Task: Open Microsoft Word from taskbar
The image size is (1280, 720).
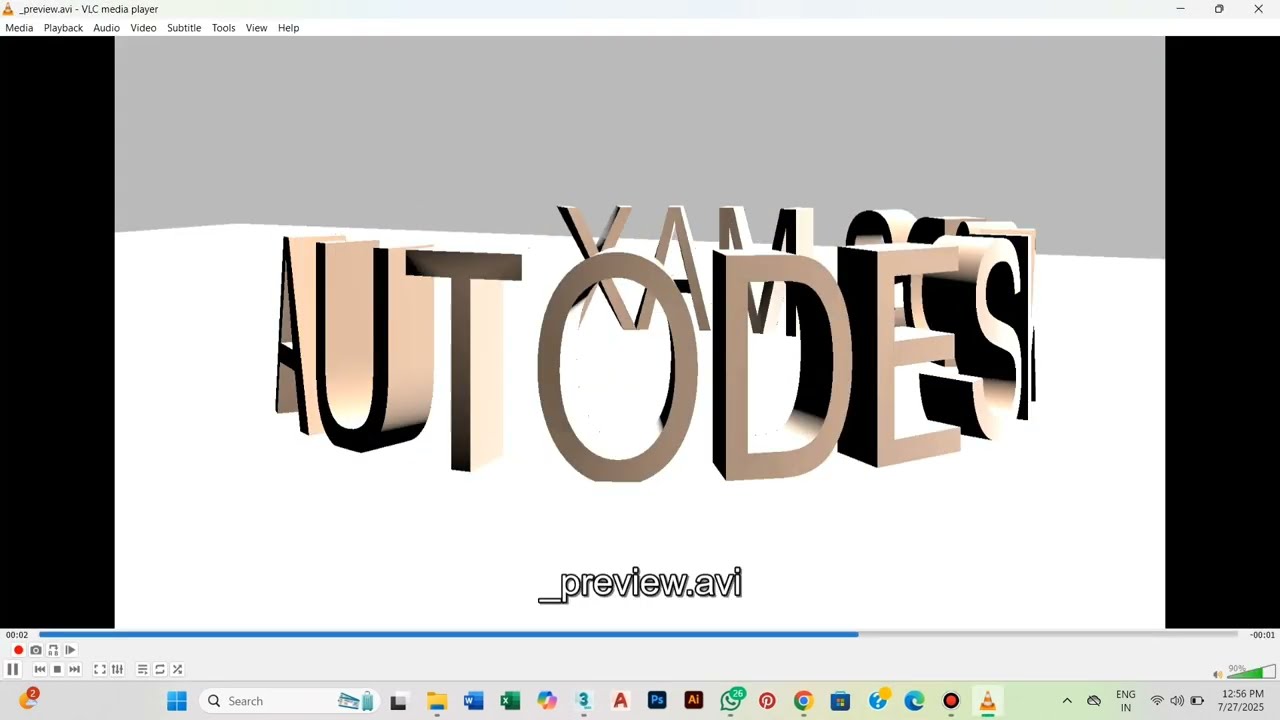Action: tap(474, 701)
